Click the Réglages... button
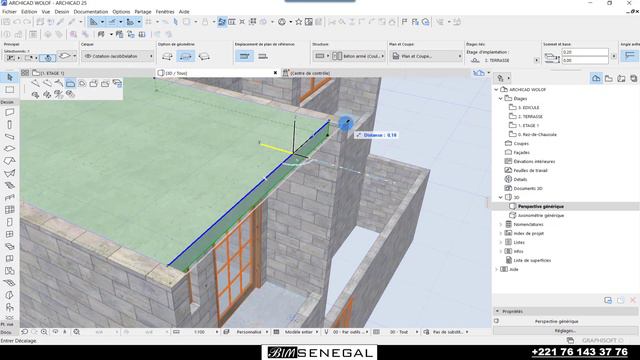640x360 pixels. pos(565,331)
